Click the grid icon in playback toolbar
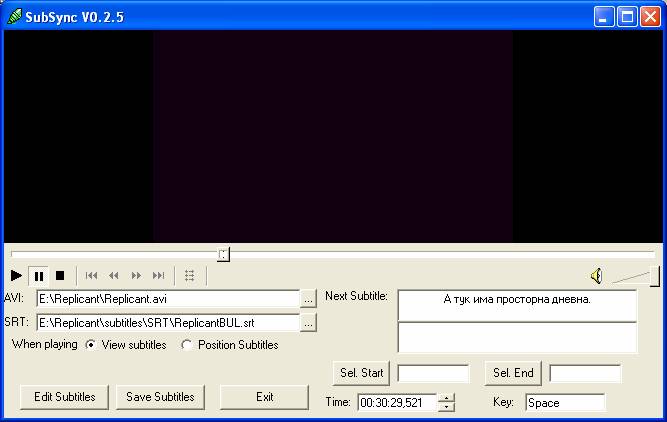The height and width of the screenshot is (422, 667). (190, 276)
